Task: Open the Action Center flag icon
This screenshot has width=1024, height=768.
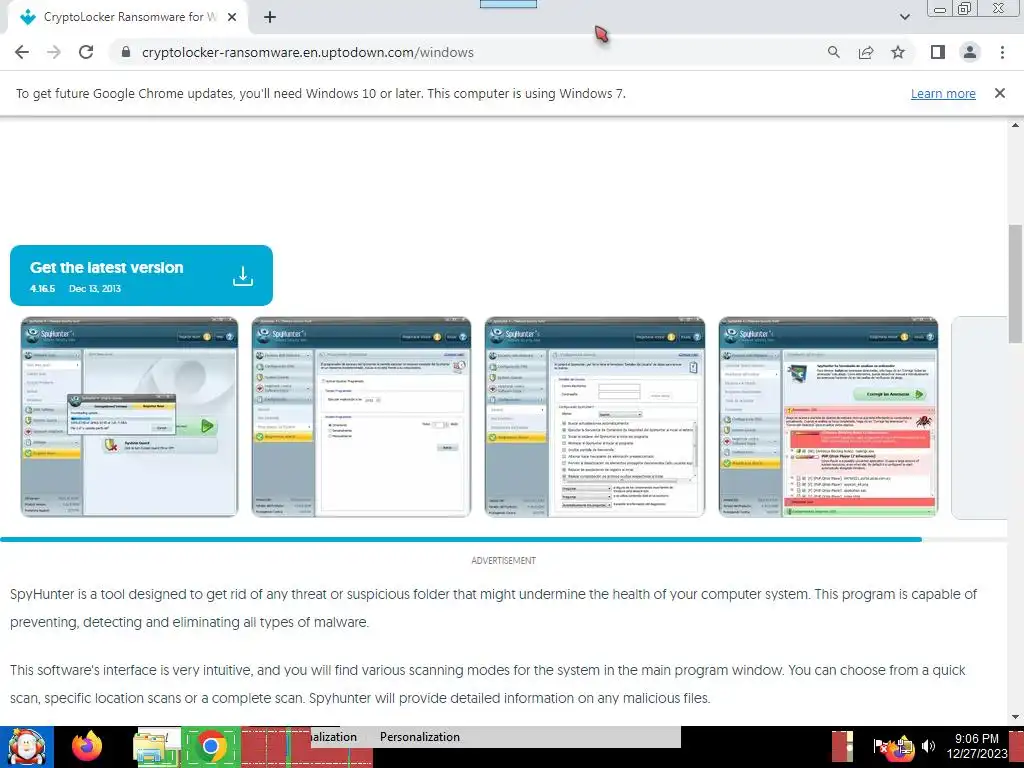Action: [880, 746]
